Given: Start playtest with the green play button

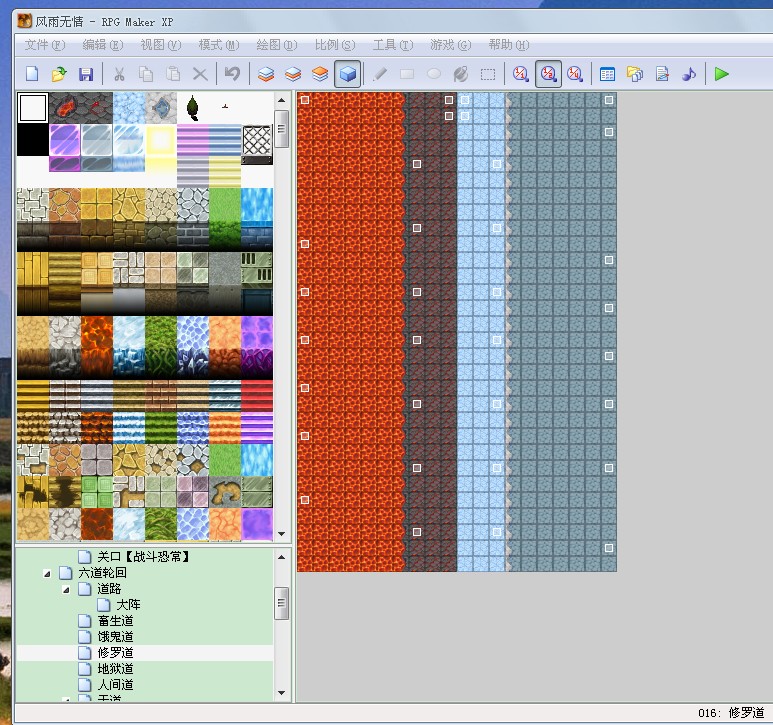Looking at the screenshot, I should click(722, 74).
